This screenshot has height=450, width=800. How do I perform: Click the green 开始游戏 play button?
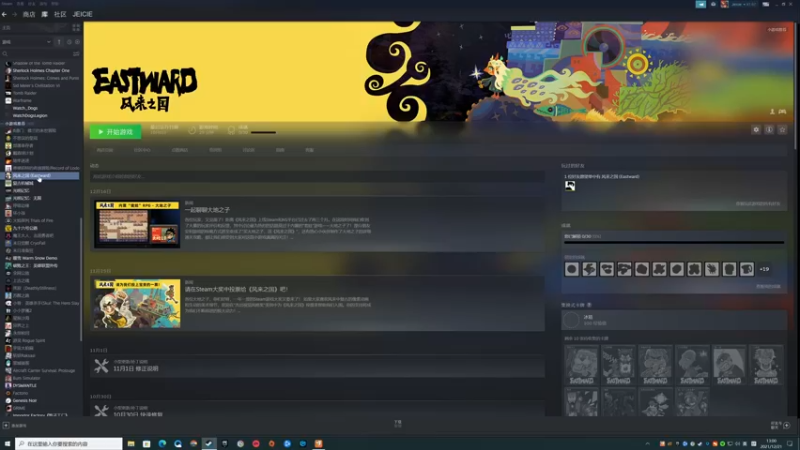coord(115,132)
